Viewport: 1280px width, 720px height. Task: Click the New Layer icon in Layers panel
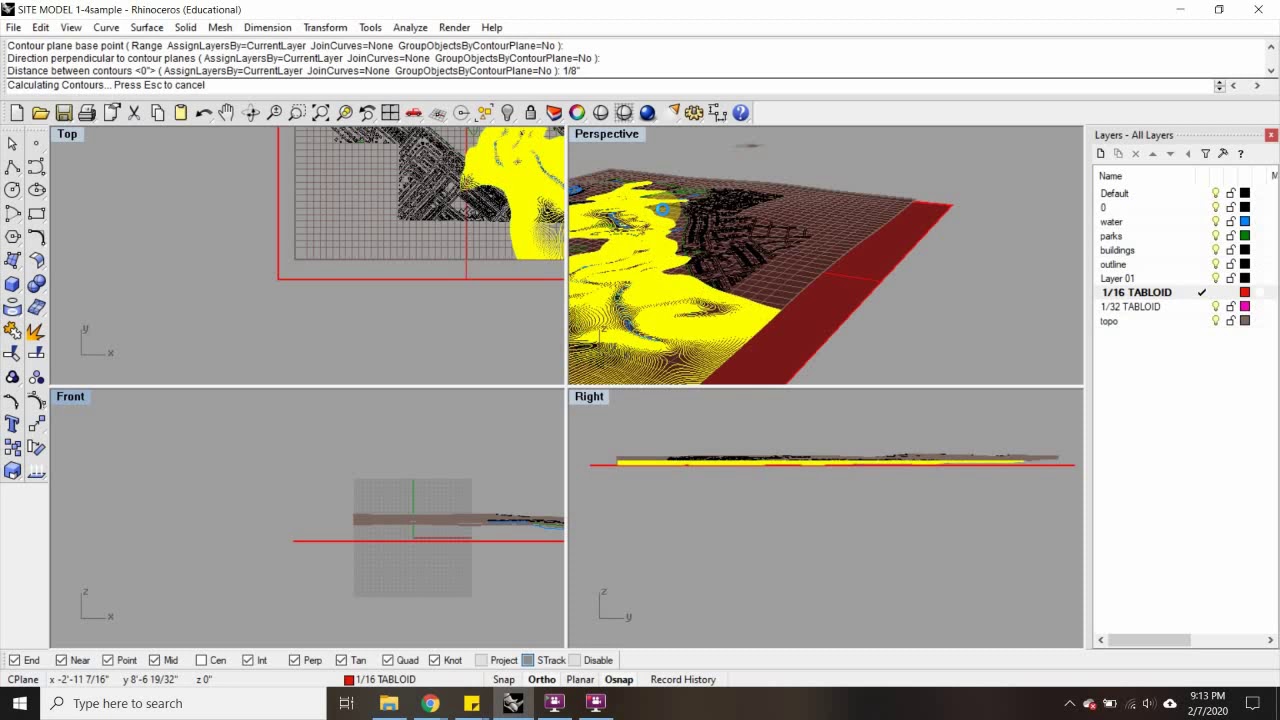(x=1101, y=154)
